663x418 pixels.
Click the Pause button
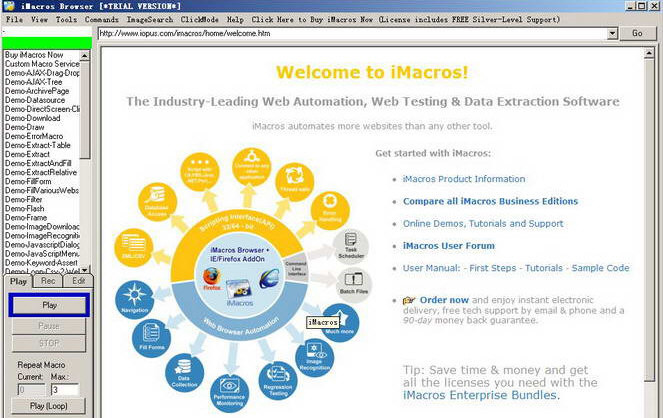click(49, 326)
